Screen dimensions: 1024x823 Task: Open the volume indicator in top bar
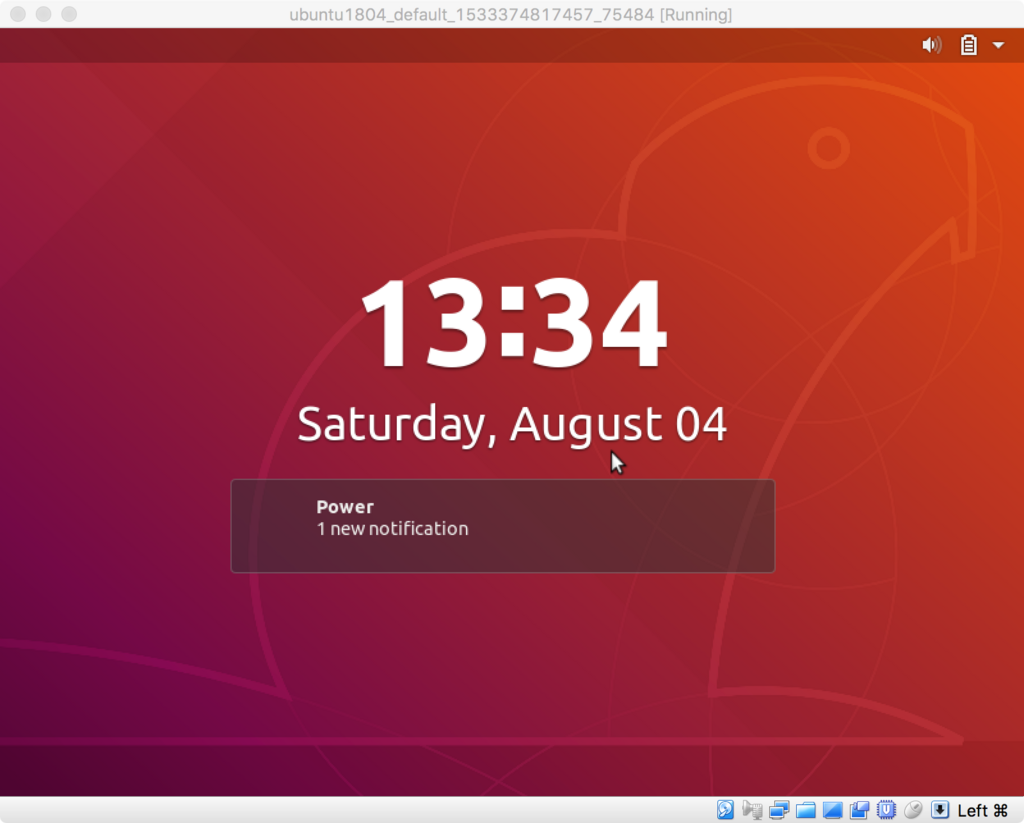pyautogui.click(x=932, y=45)
